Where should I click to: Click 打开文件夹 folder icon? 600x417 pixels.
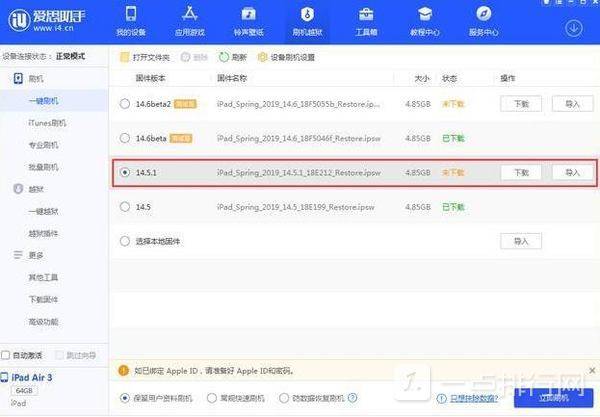125,57
